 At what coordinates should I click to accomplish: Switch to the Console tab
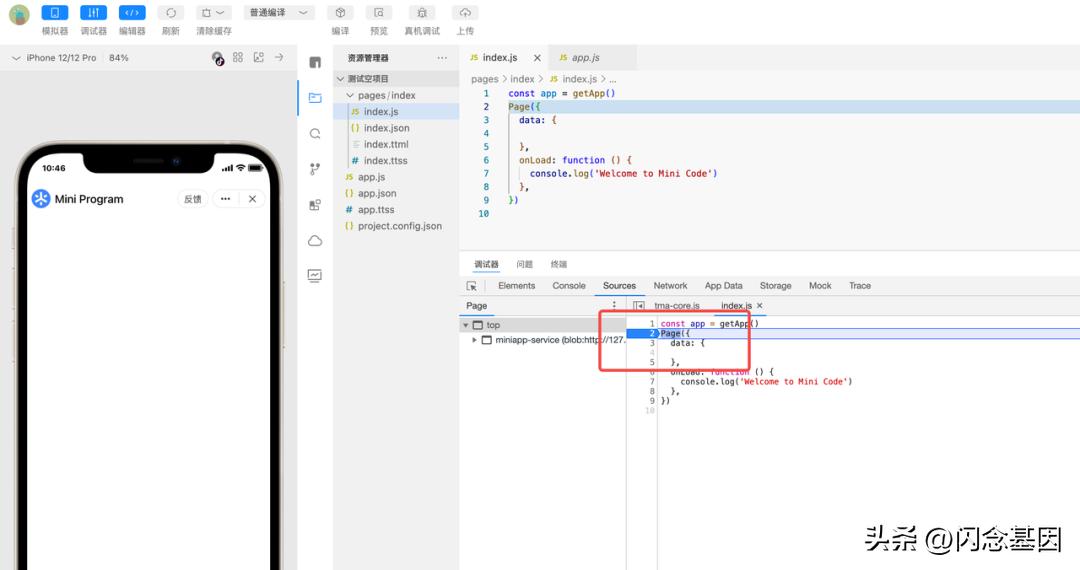[569, 286]
